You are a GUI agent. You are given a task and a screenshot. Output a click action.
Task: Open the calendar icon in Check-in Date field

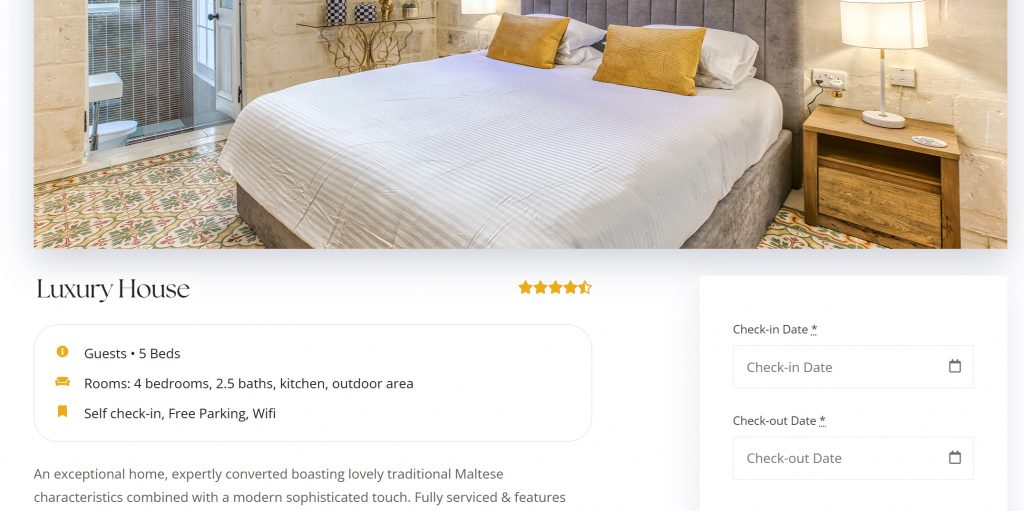click(x=954, y=366)
